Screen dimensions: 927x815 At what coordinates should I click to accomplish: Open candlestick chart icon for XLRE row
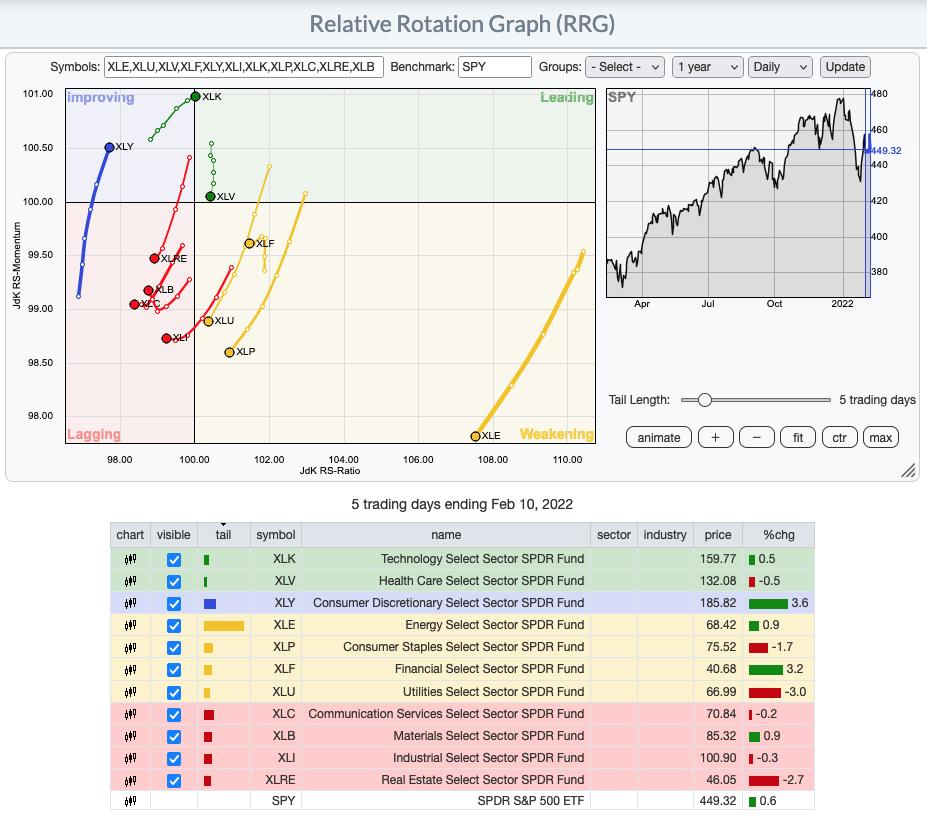130,781
